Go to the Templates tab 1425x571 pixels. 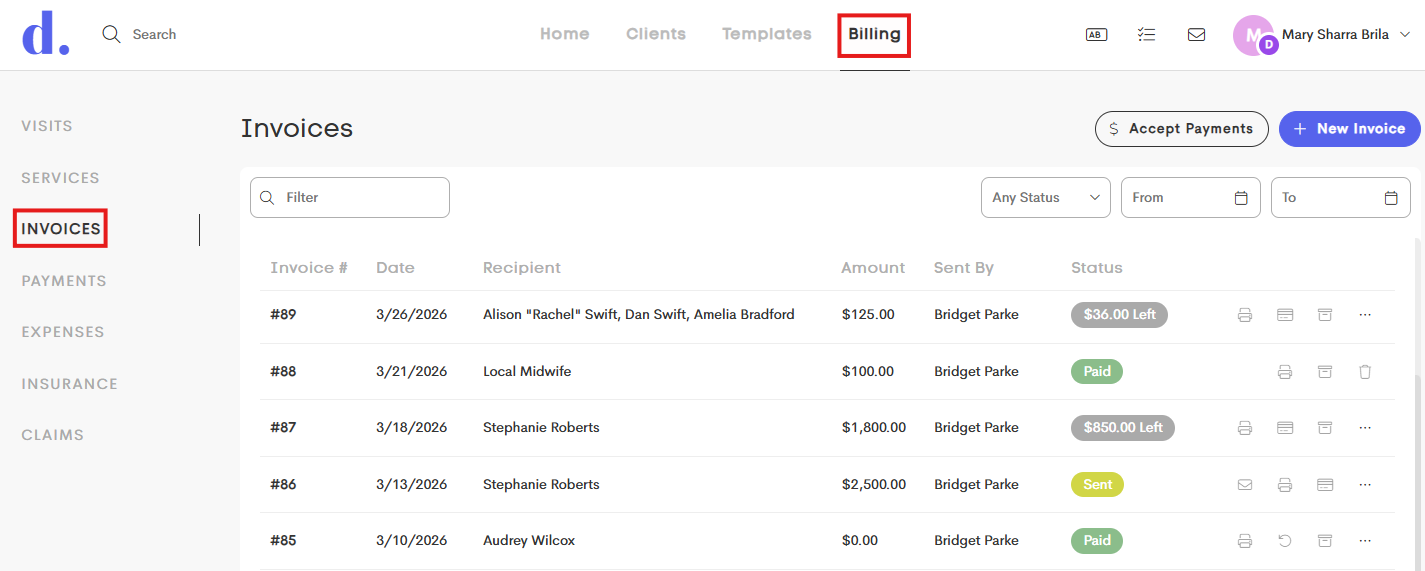click(767, 34)
